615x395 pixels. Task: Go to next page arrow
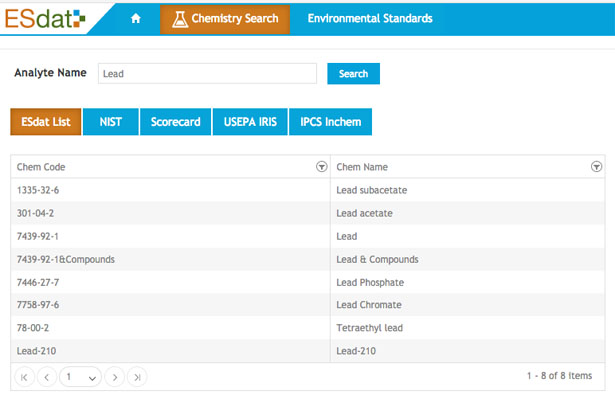click(x=115, y=377)
